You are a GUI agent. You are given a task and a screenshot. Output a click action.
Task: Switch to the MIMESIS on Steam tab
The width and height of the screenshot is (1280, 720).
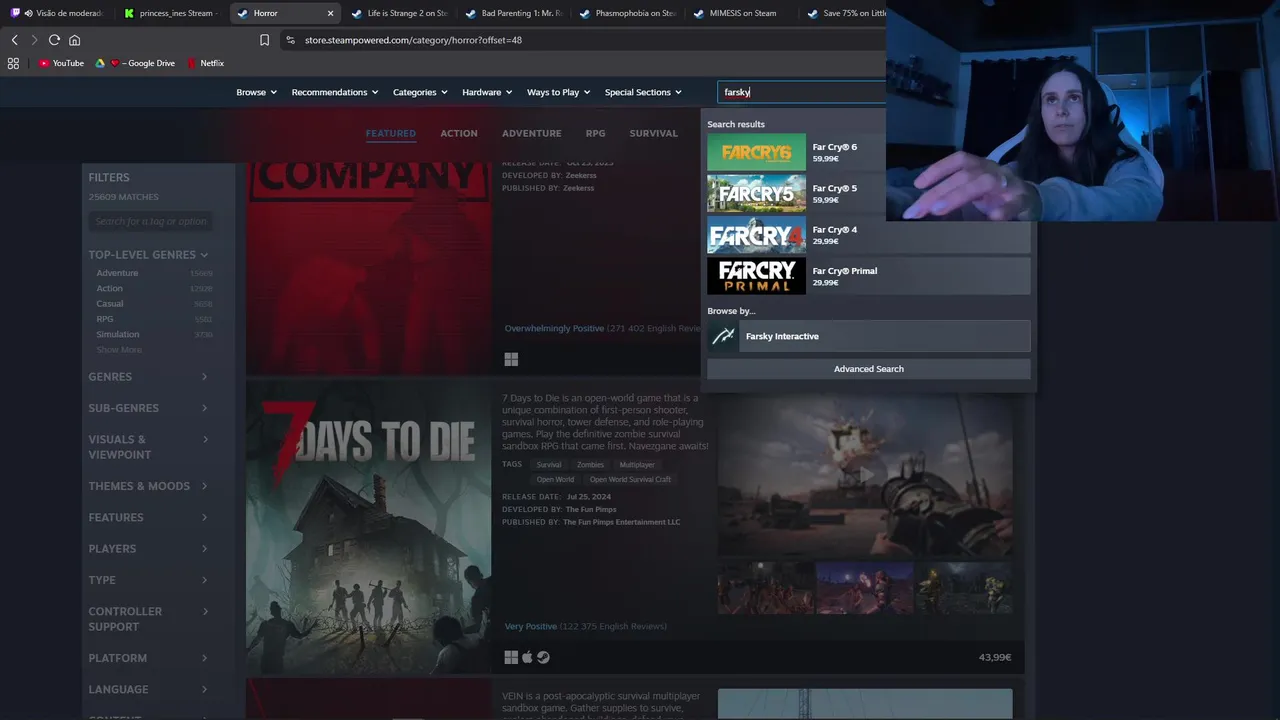[741, 13]
